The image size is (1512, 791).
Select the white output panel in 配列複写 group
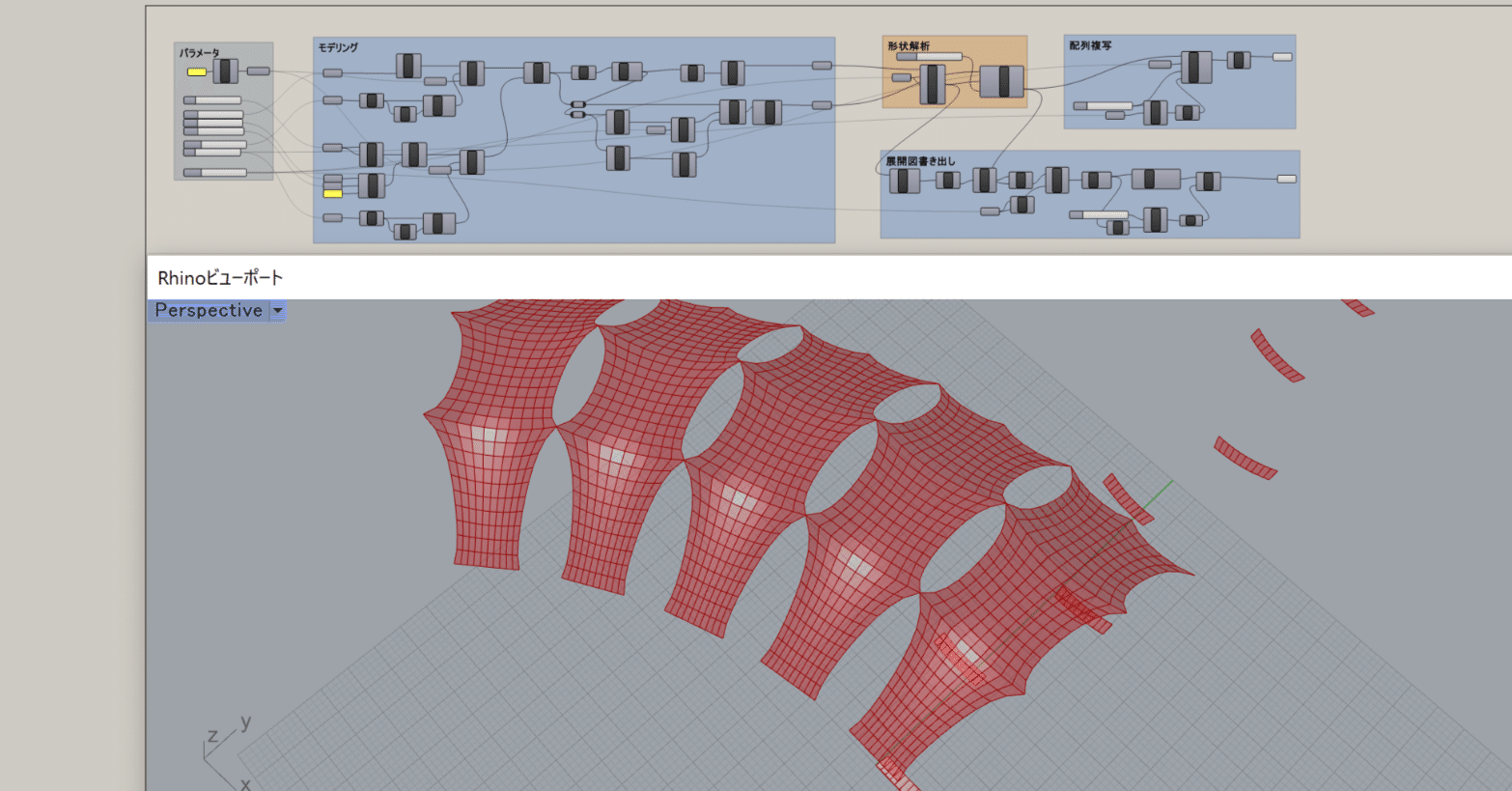1282,57
